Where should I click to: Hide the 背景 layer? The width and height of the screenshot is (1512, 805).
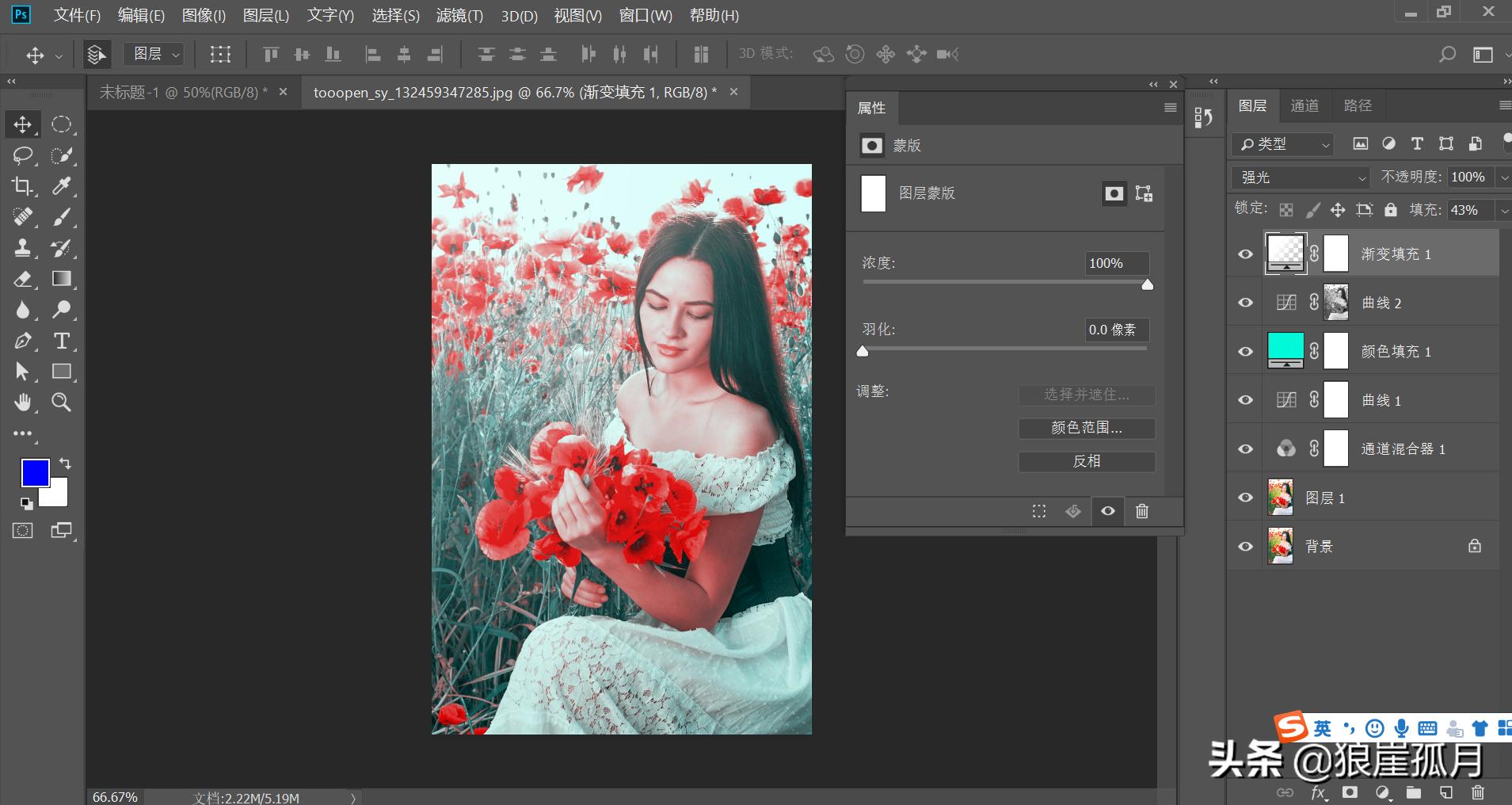click(x=1245, y=547)
